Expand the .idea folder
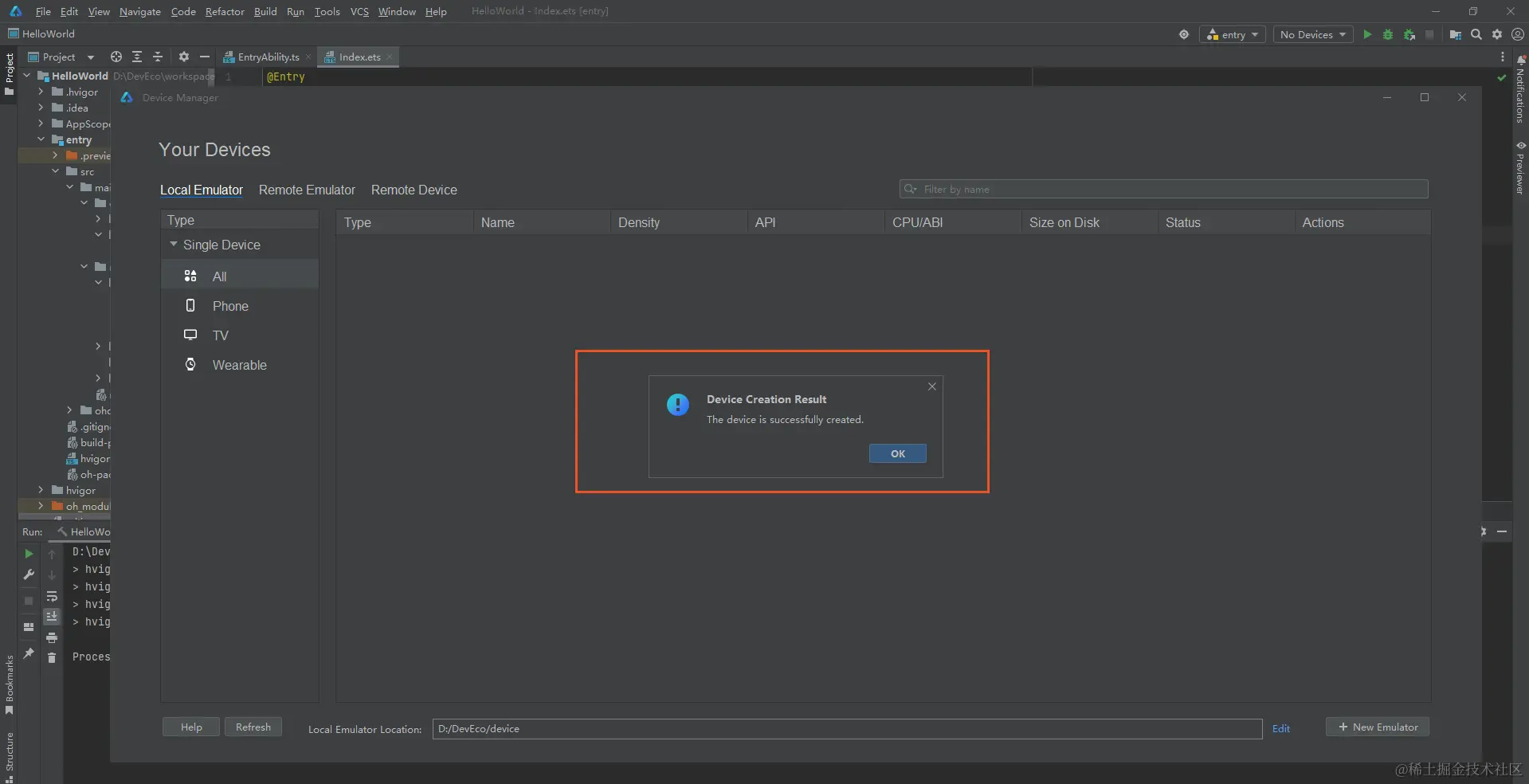This screenshot has width=1529, height=784. pos(41,108)
